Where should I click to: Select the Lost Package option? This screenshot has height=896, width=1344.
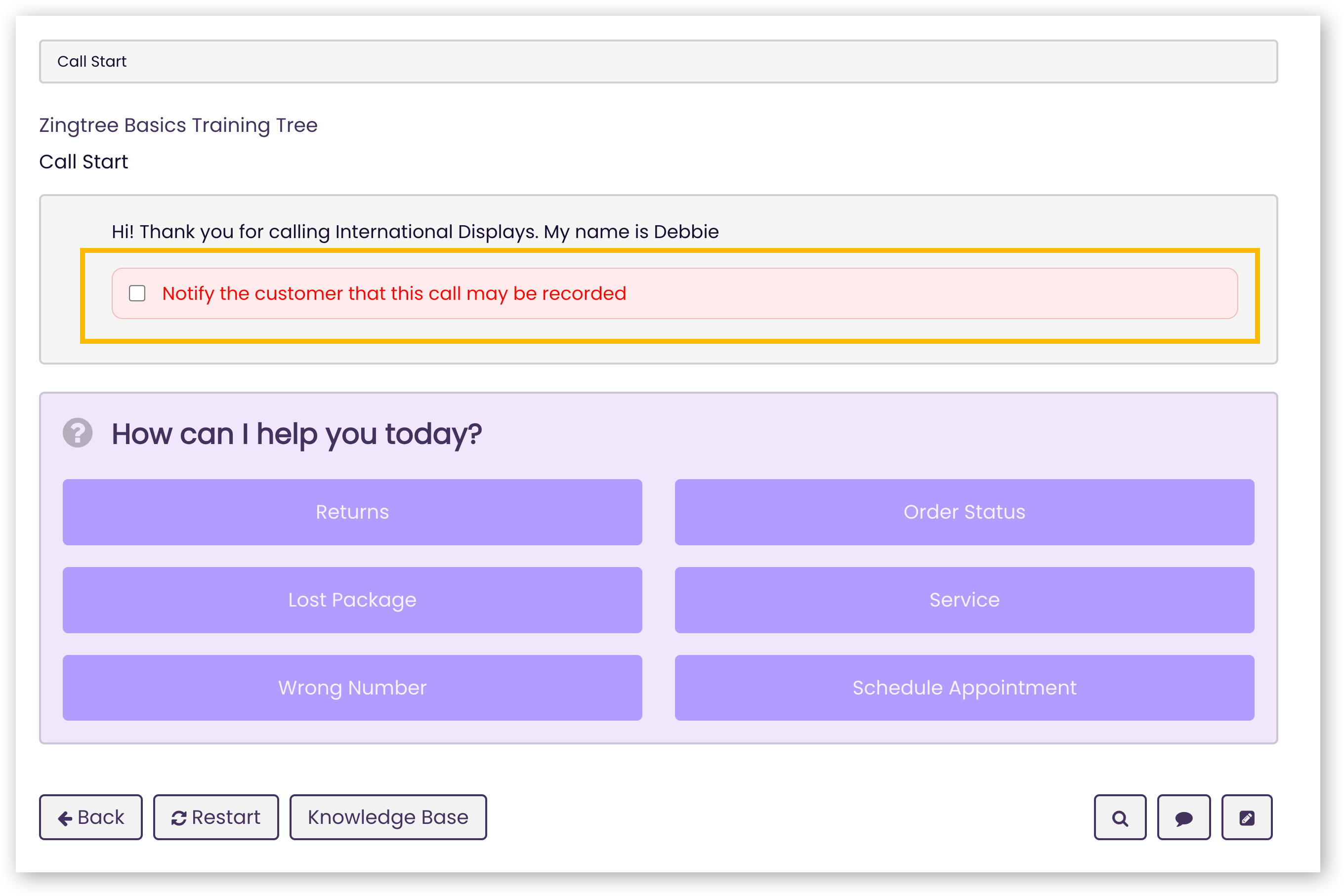tap(352, 600)
